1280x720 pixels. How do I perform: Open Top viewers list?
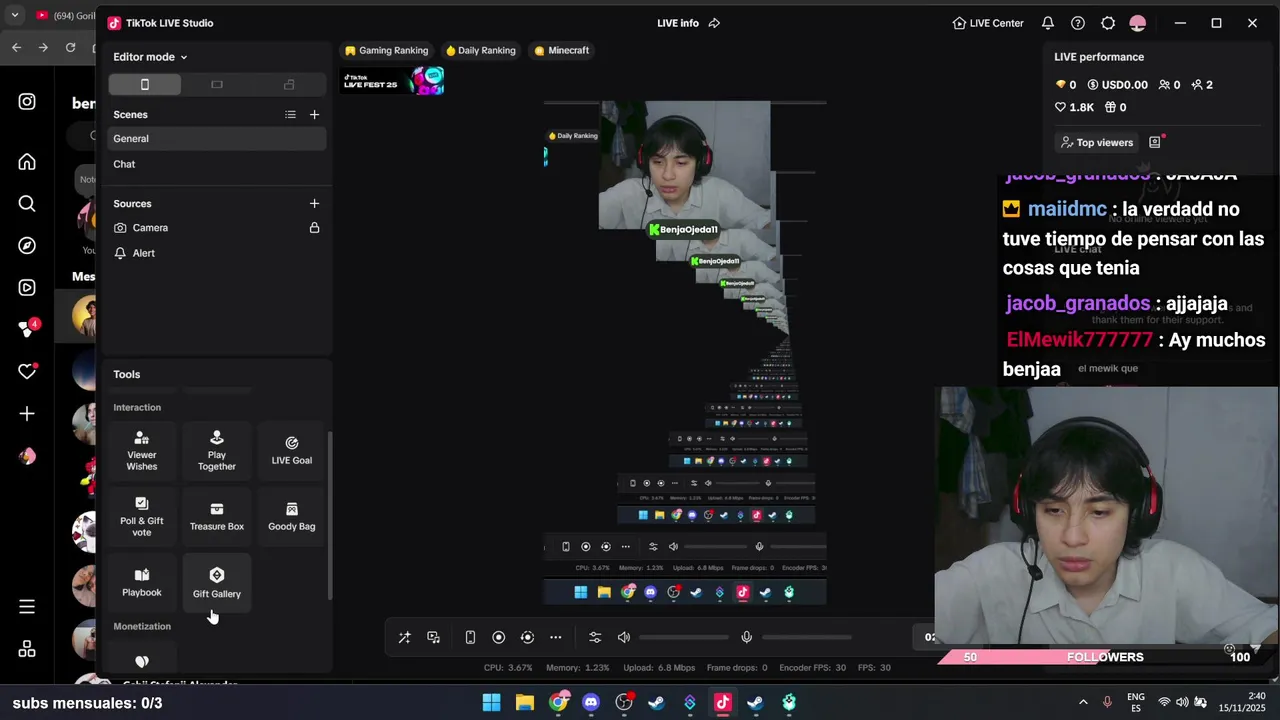click(x=1097, y=142)
